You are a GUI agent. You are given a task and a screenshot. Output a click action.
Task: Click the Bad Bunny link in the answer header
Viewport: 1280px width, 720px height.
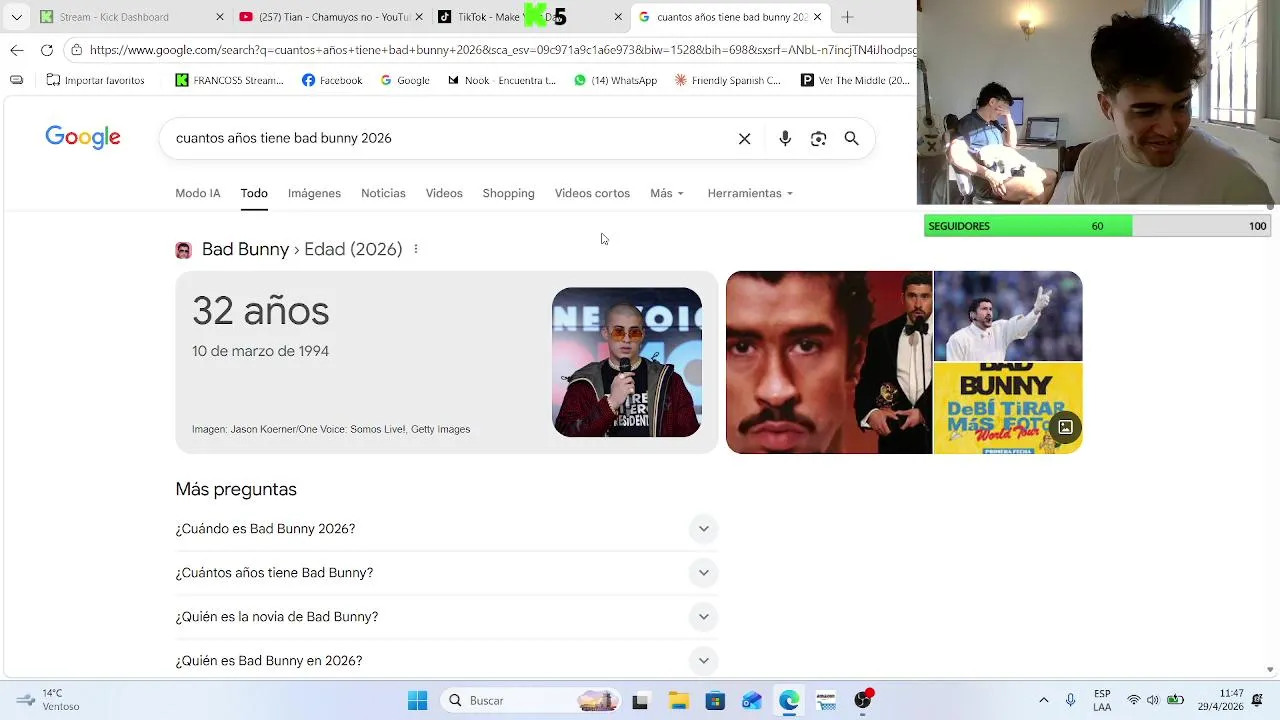(x=245, y=249)
